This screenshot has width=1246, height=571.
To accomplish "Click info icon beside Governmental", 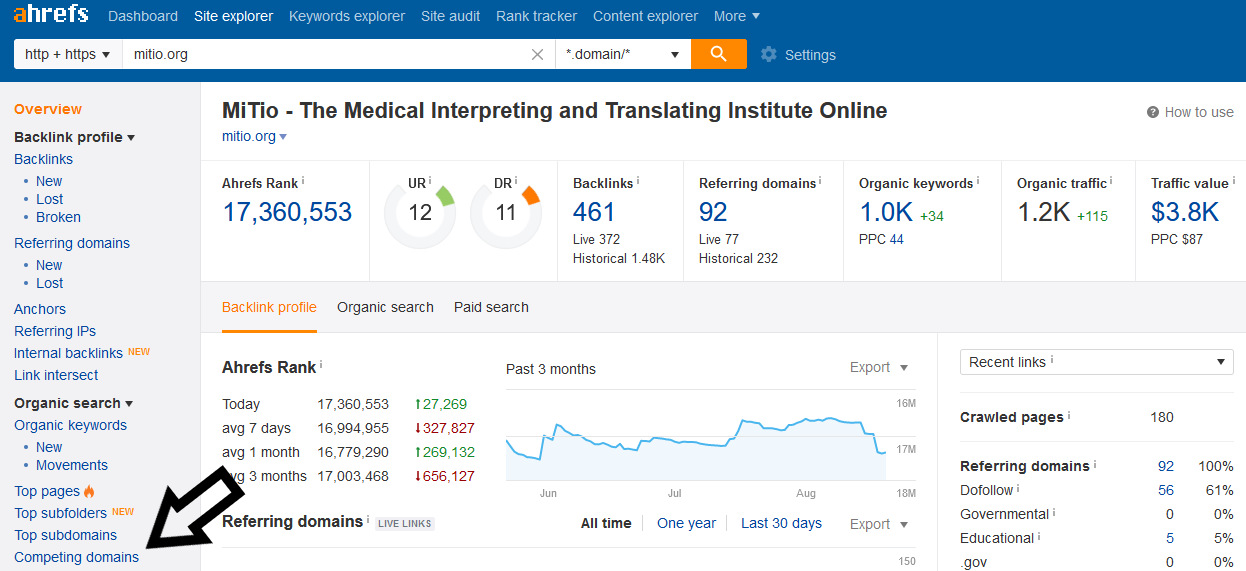I will pyautogui.click(x=1055, y=512).
